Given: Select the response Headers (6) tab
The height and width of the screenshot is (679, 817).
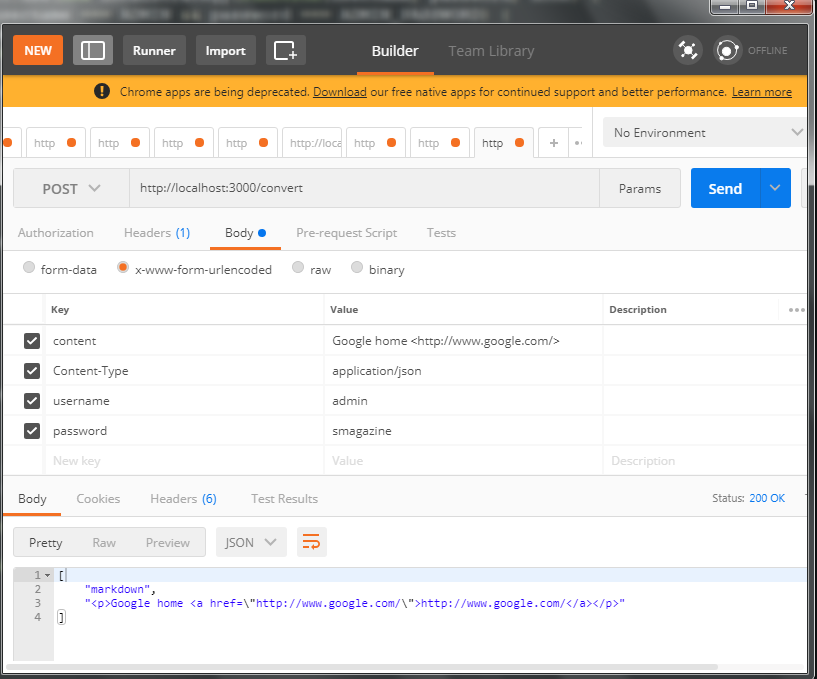Looking at the screenshot, I should 183,499.
